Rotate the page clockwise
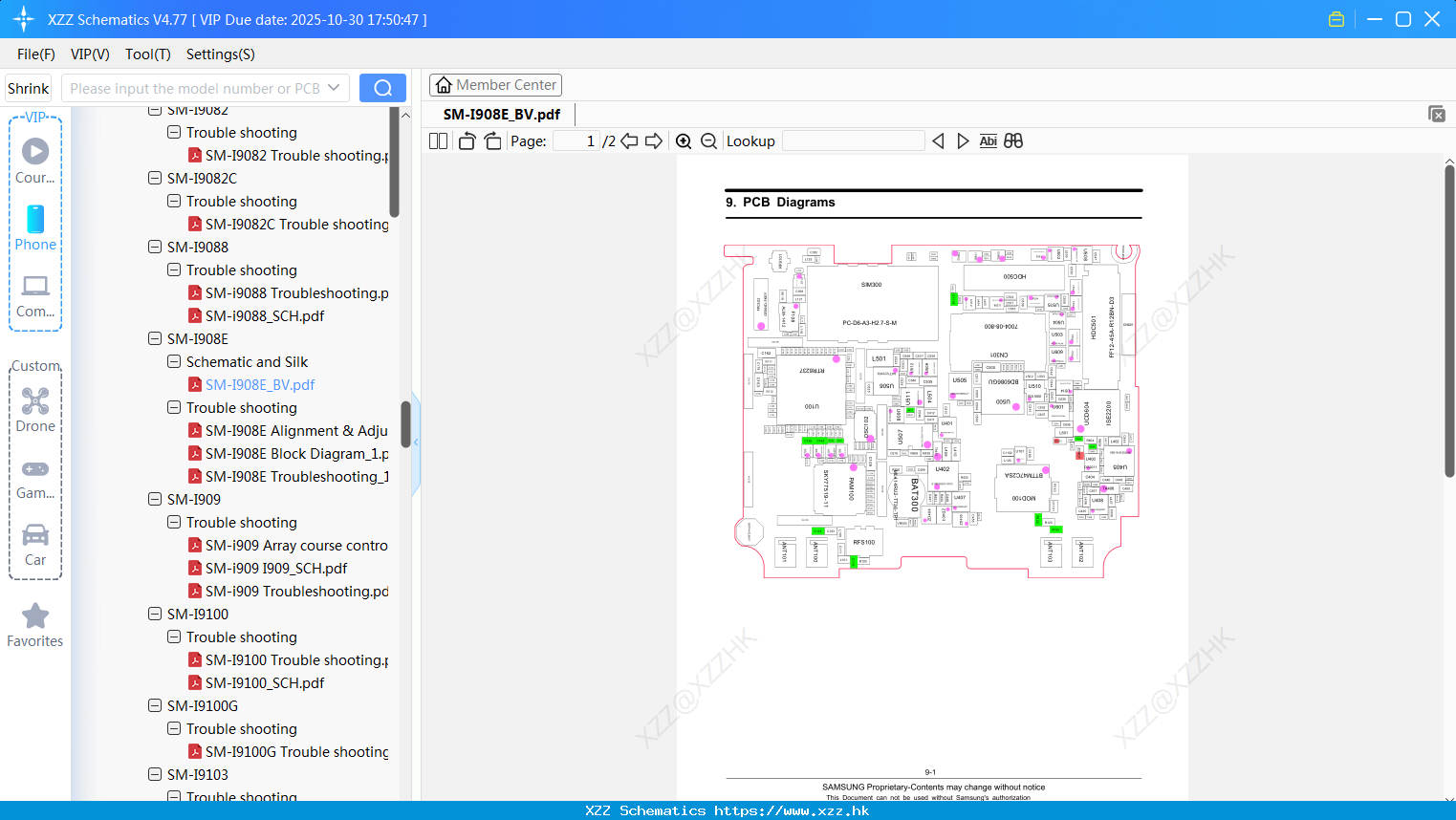Viewport: 1456px width, 820px height. click(x=492, y=140)
